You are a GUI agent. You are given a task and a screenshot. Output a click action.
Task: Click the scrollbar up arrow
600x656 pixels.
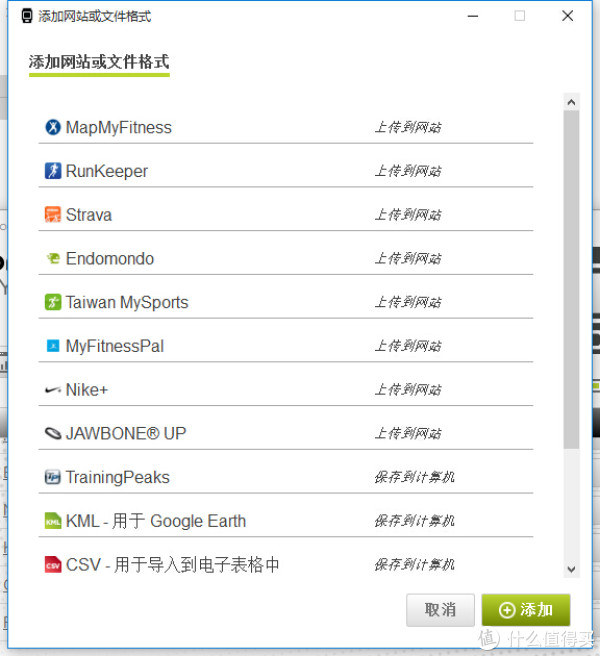tap(572, 102)
